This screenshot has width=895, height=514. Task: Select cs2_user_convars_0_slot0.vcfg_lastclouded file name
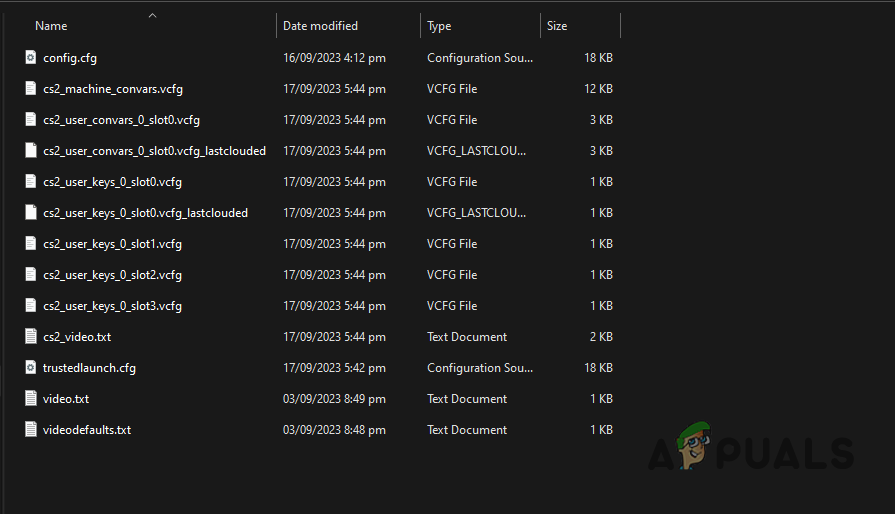click(155, 151)
